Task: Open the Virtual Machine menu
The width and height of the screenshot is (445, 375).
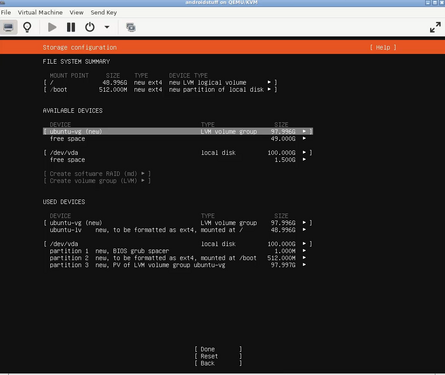Action: [x=40, y=13]
